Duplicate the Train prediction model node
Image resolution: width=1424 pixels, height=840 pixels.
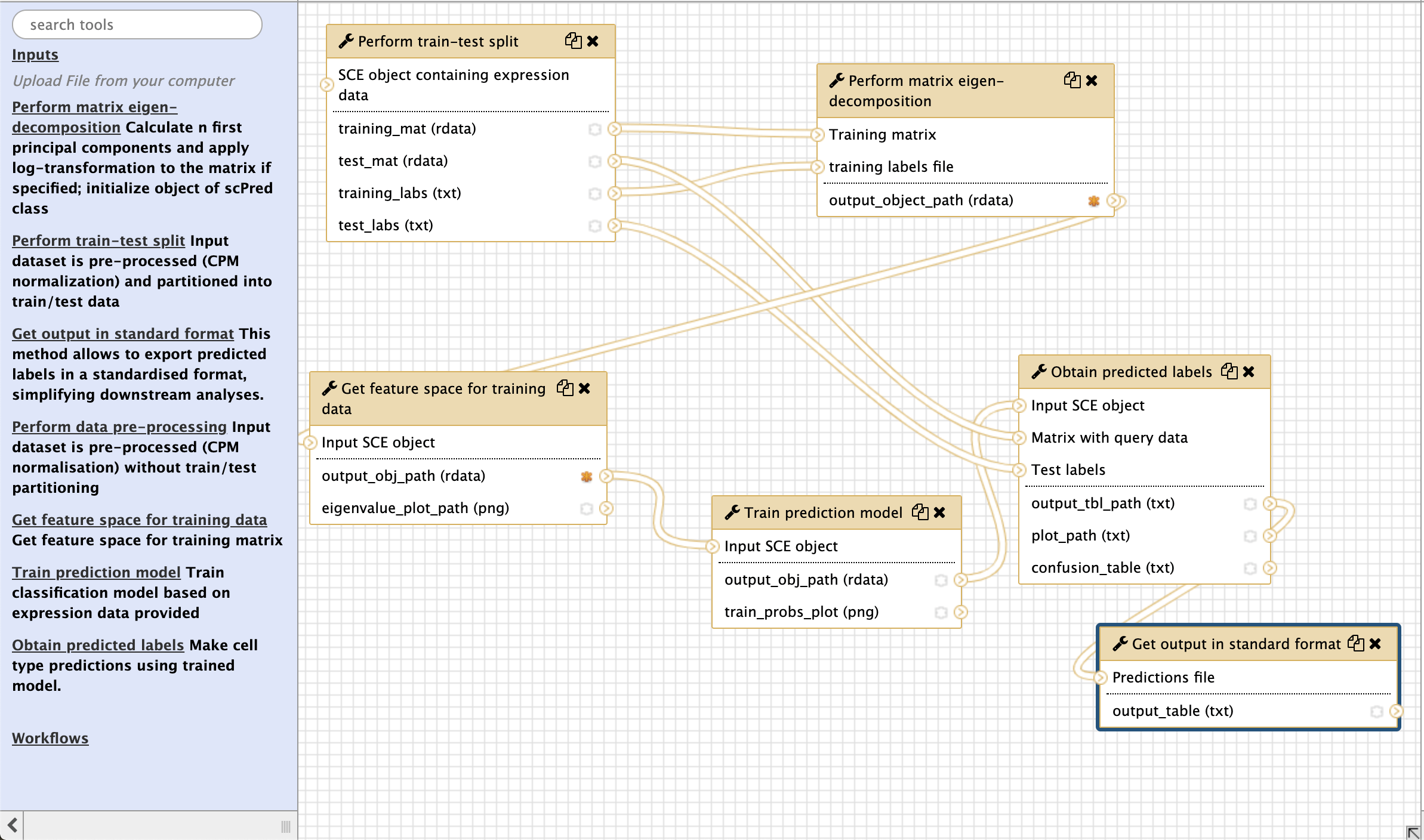(920, 512)
